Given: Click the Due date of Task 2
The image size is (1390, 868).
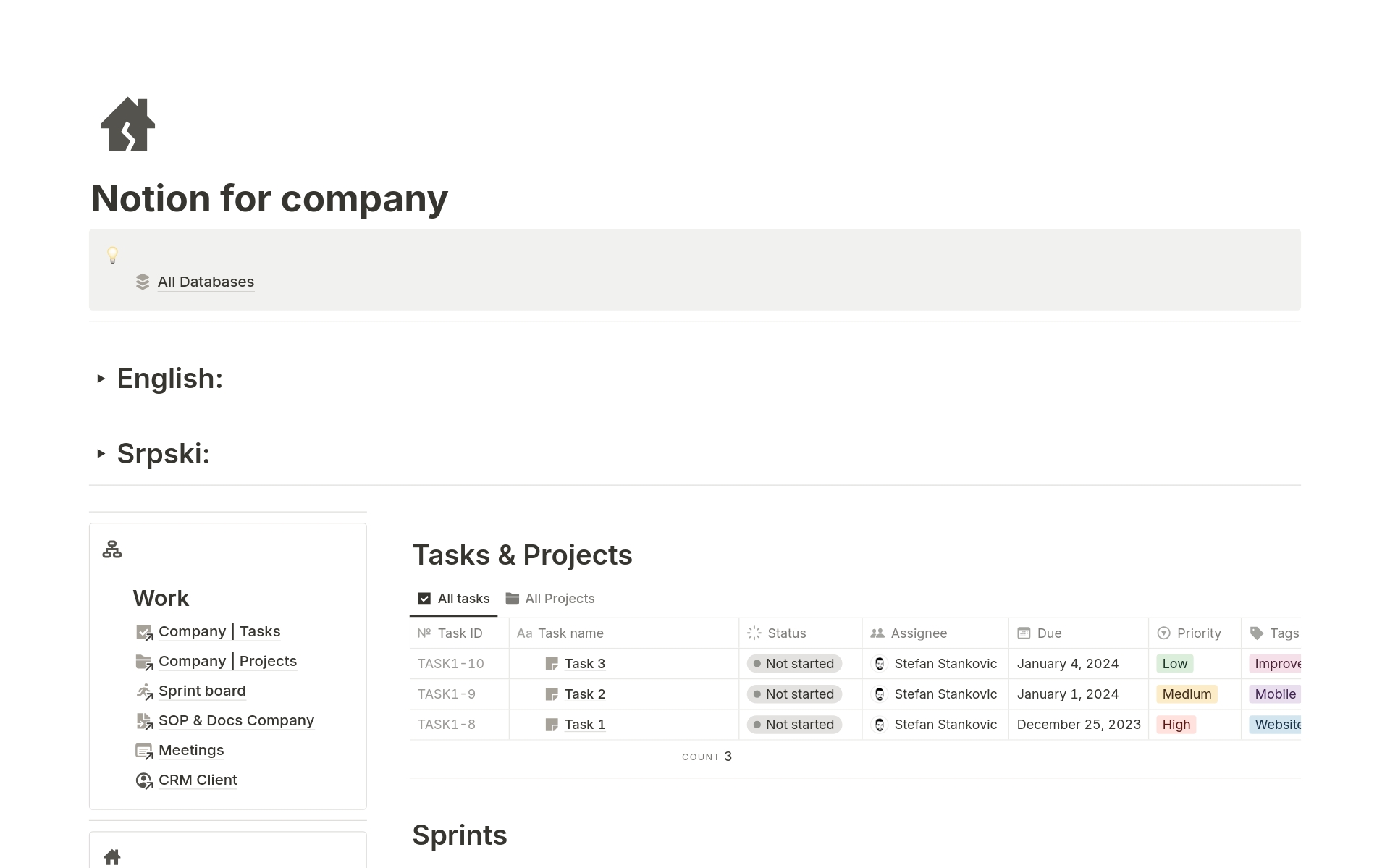Looking at the screenshot, I should point(1068,694).
